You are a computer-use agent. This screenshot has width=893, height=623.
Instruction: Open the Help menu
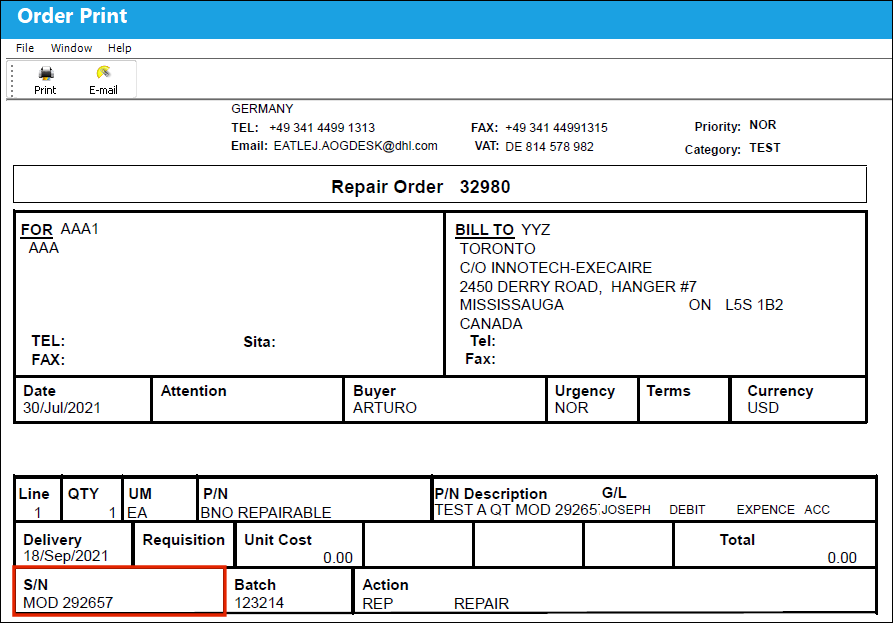(x=120, y=48)
